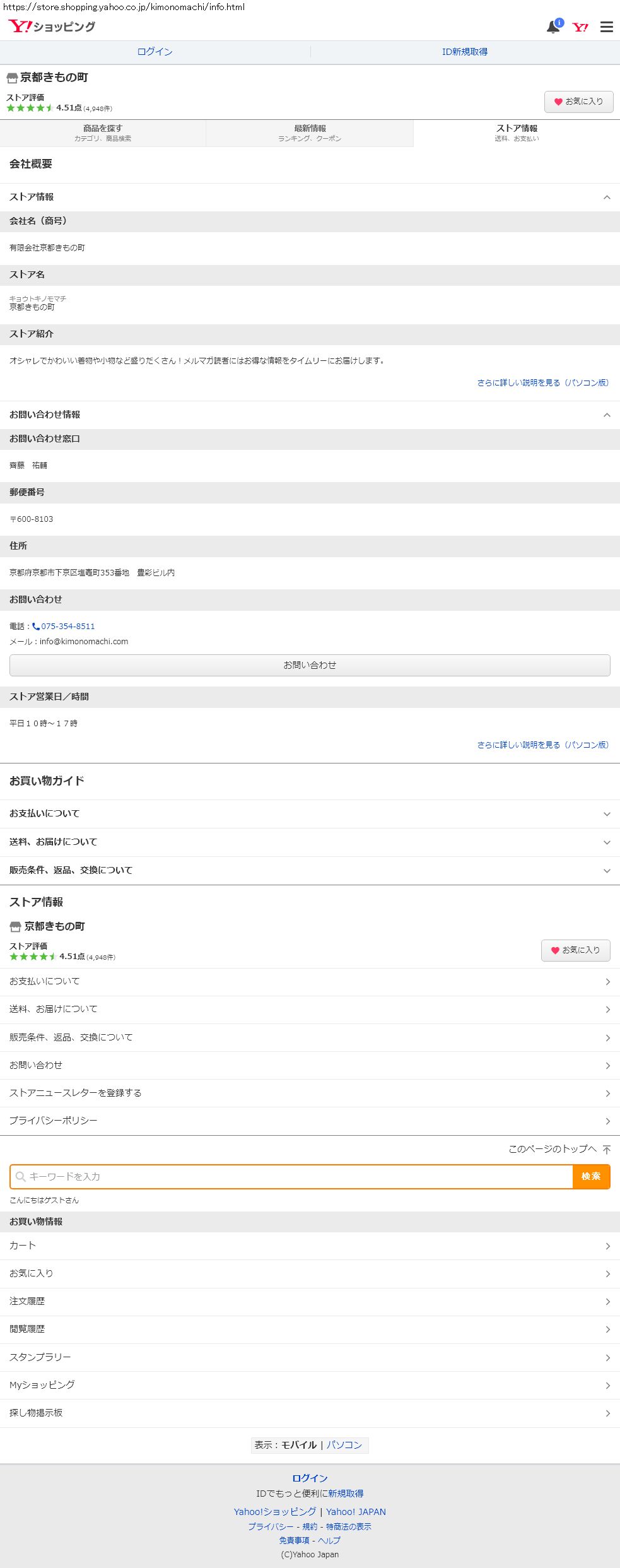Expand 販売条件、返品、交換について in お買い物ガイド
Viewport: 620px width, 1568px height.
310,871
